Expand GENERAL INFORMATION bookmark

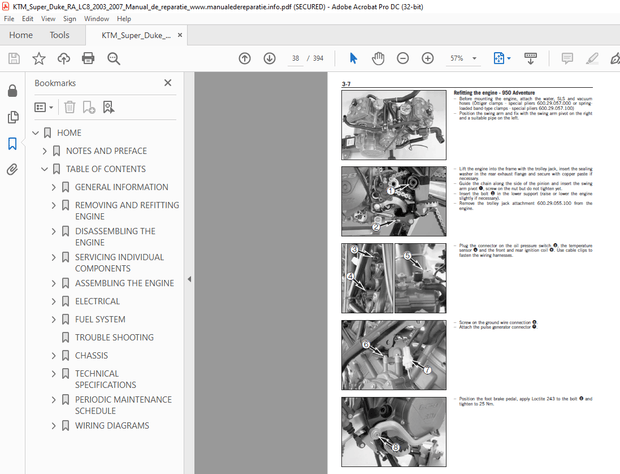tap(54, 187)
